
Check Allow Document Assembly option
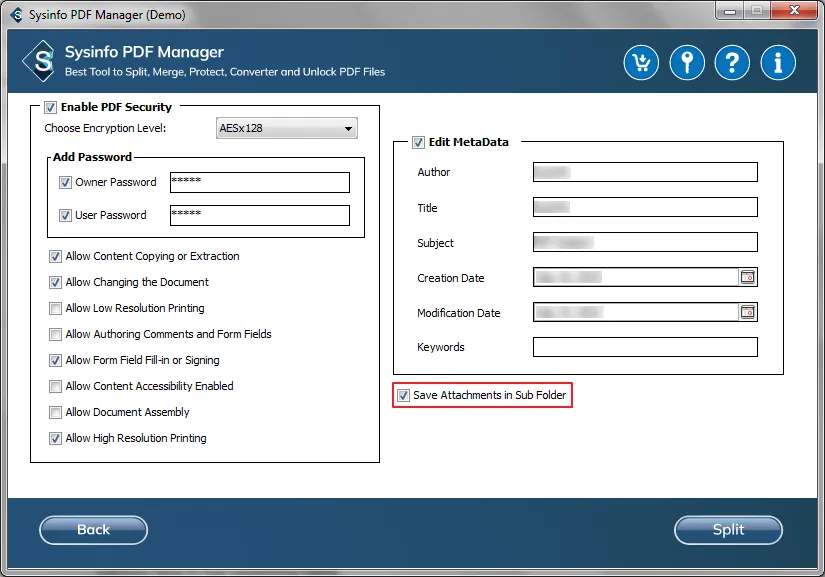click(56, 412)
